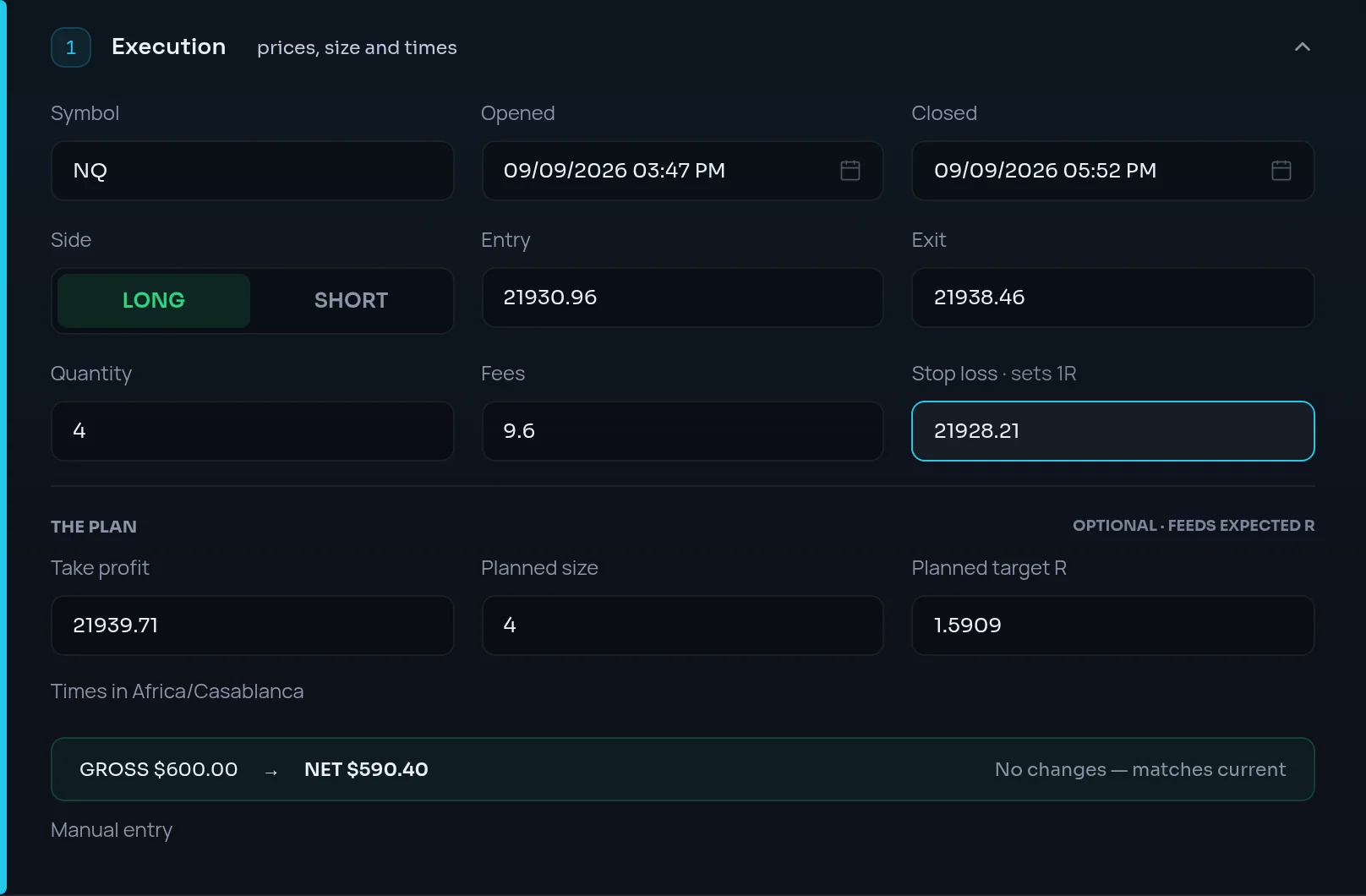Open the calendar picker for Closed date
Viewport: 1366px width, 896px height.
[1281, 171]
